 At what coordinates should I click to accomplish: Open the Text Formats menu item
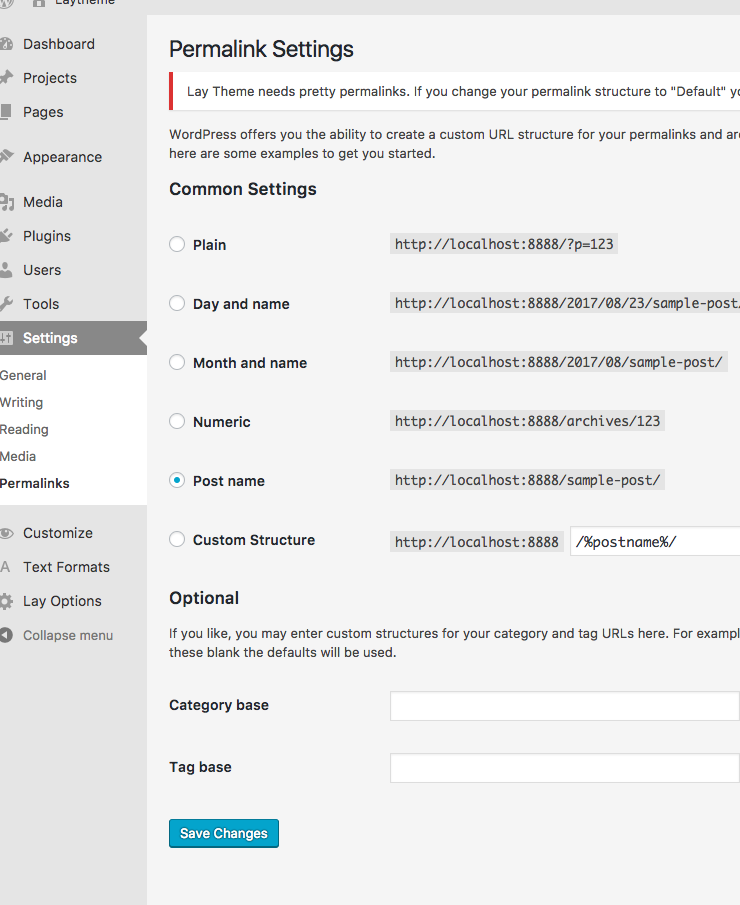[66, 567]
